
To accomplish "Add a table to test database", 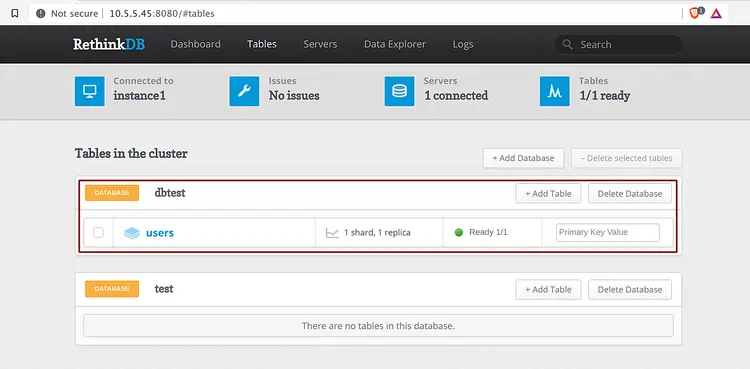I will click(x=548, y=290).
